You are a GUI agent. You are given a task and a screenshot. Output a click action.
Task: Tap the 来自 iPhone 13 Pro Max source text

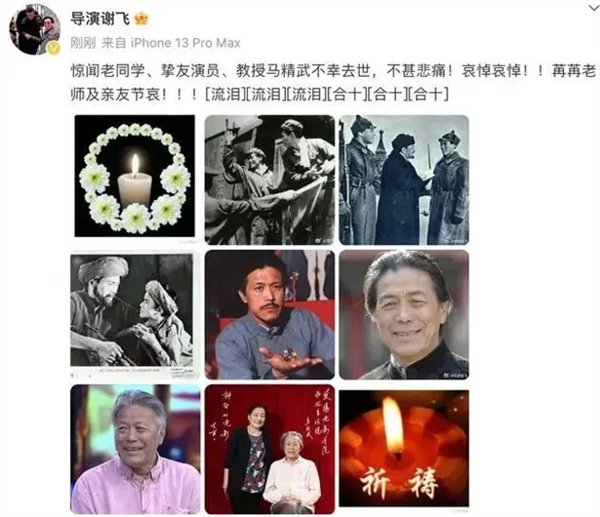171,43
